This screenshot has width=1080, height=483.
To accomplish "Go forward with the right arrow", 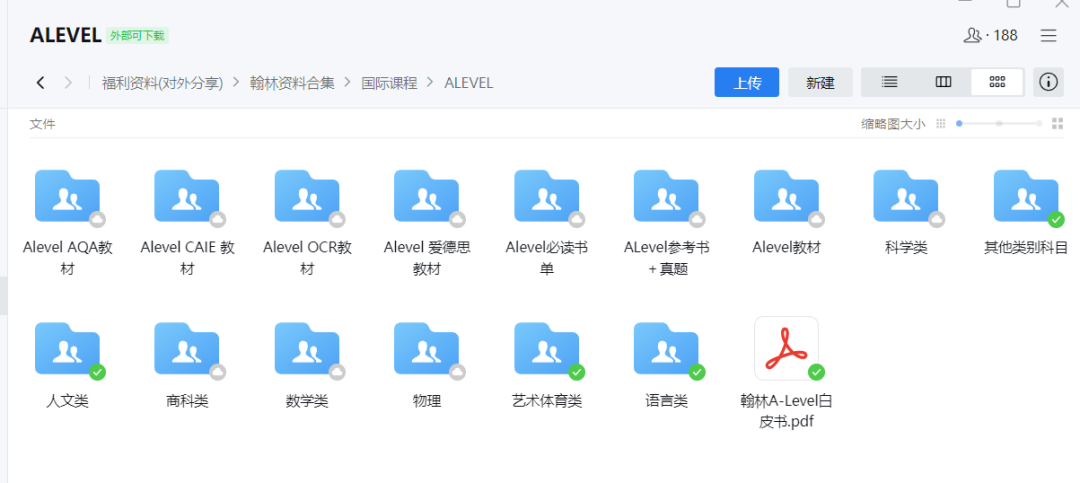I will (x=68, y=83).
